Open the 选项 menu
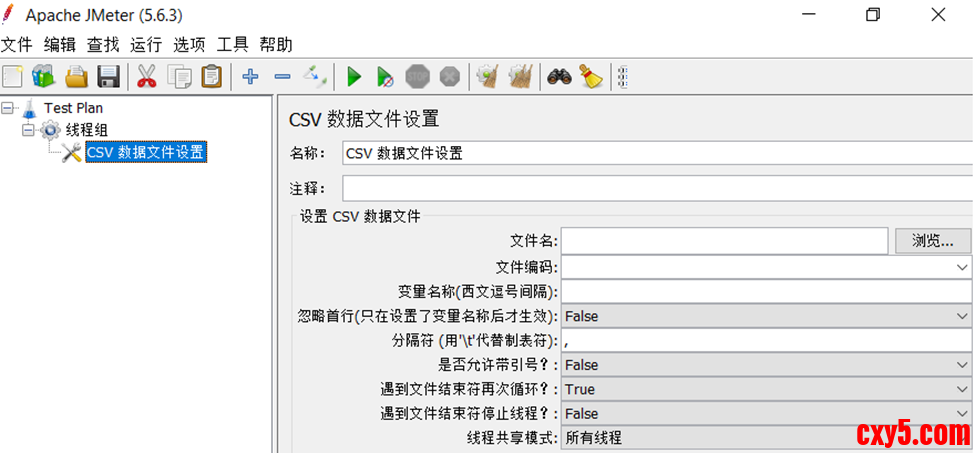The image size is (975, 453). coord(189,45)
